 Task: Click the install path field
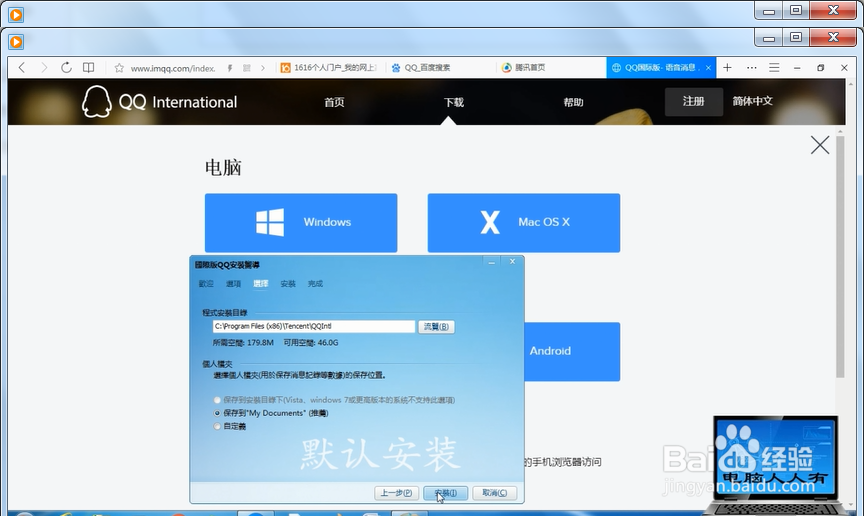point(314,326)
